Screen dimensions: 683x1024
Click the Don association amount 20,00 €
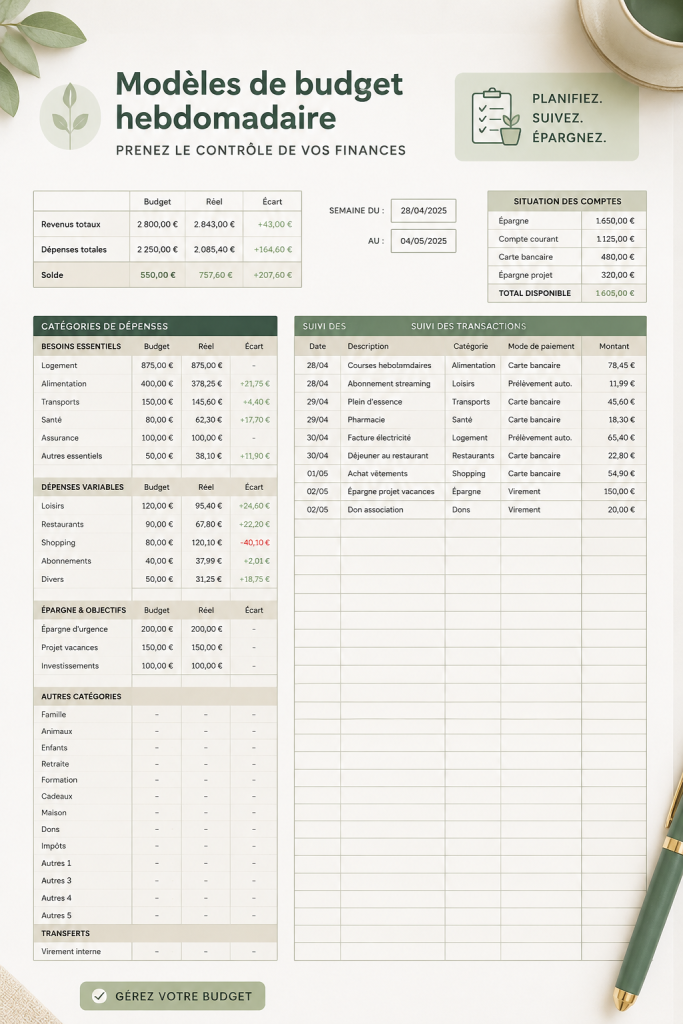click(621, 509)
